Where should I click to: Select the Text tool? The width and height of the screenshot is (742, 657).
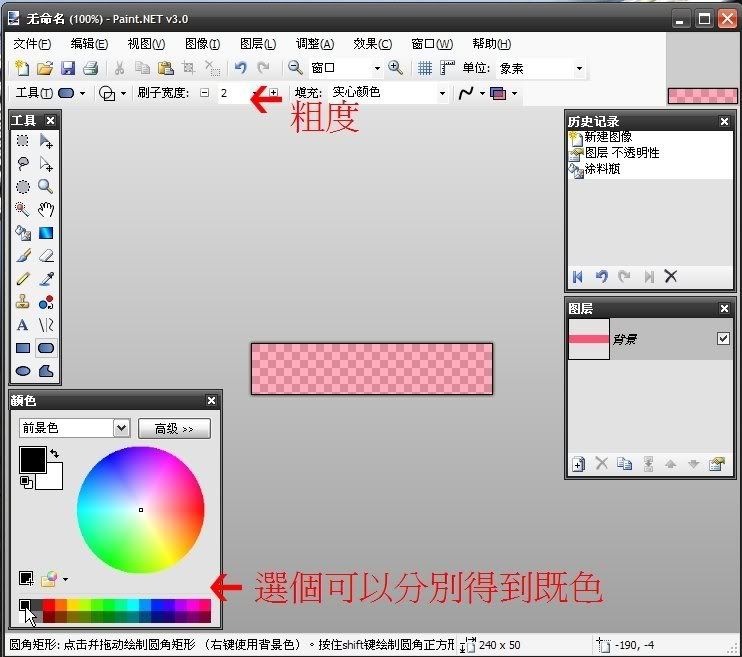pyautogui.click(x=23, y=325)
